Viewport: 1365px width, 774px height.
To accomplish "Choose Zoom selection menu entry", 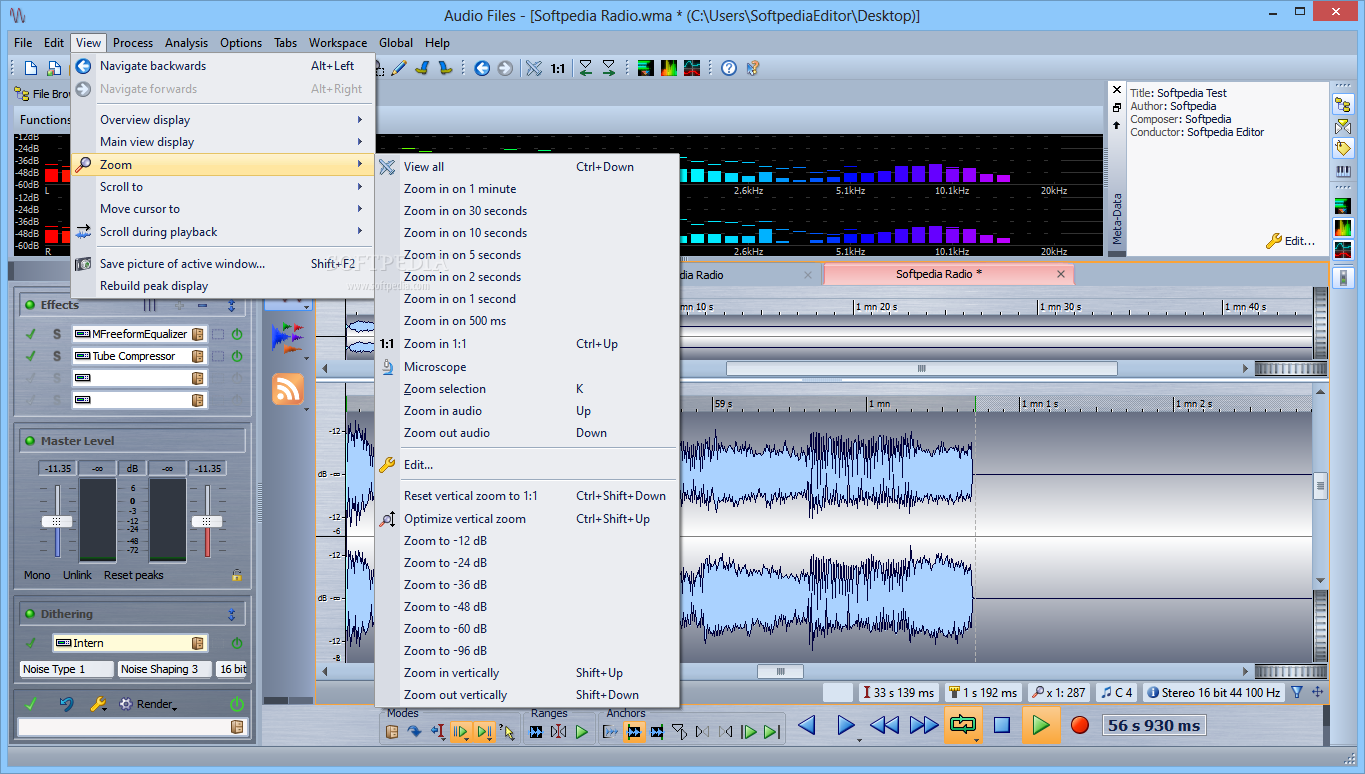I will click(527, 389).
